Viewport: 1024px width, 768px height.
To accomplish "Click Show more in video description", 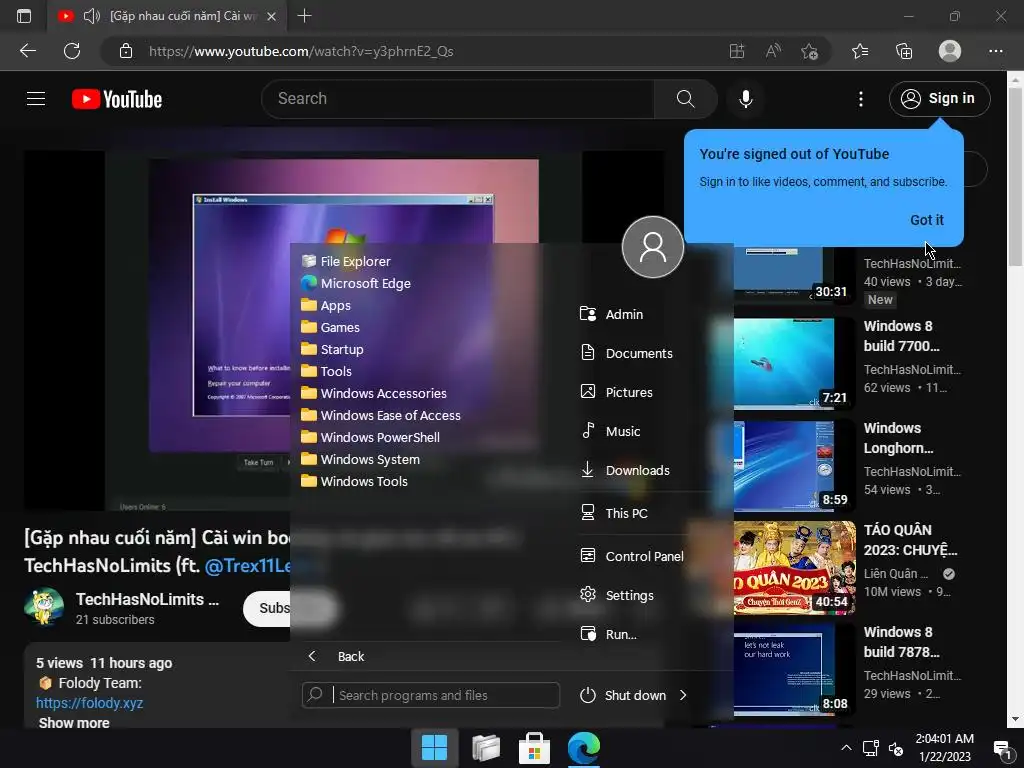I will [74, 723].
